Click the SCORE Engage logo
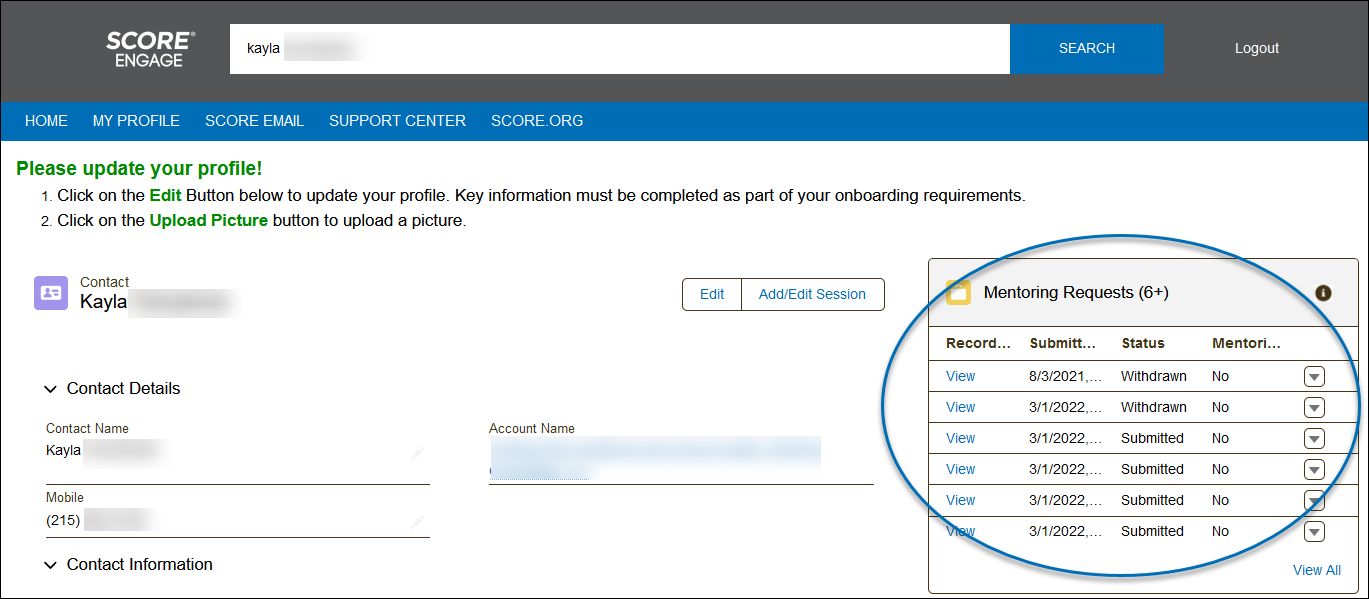Image resolution: width=1369 pixels, height=599 pixels. point(150,49)
